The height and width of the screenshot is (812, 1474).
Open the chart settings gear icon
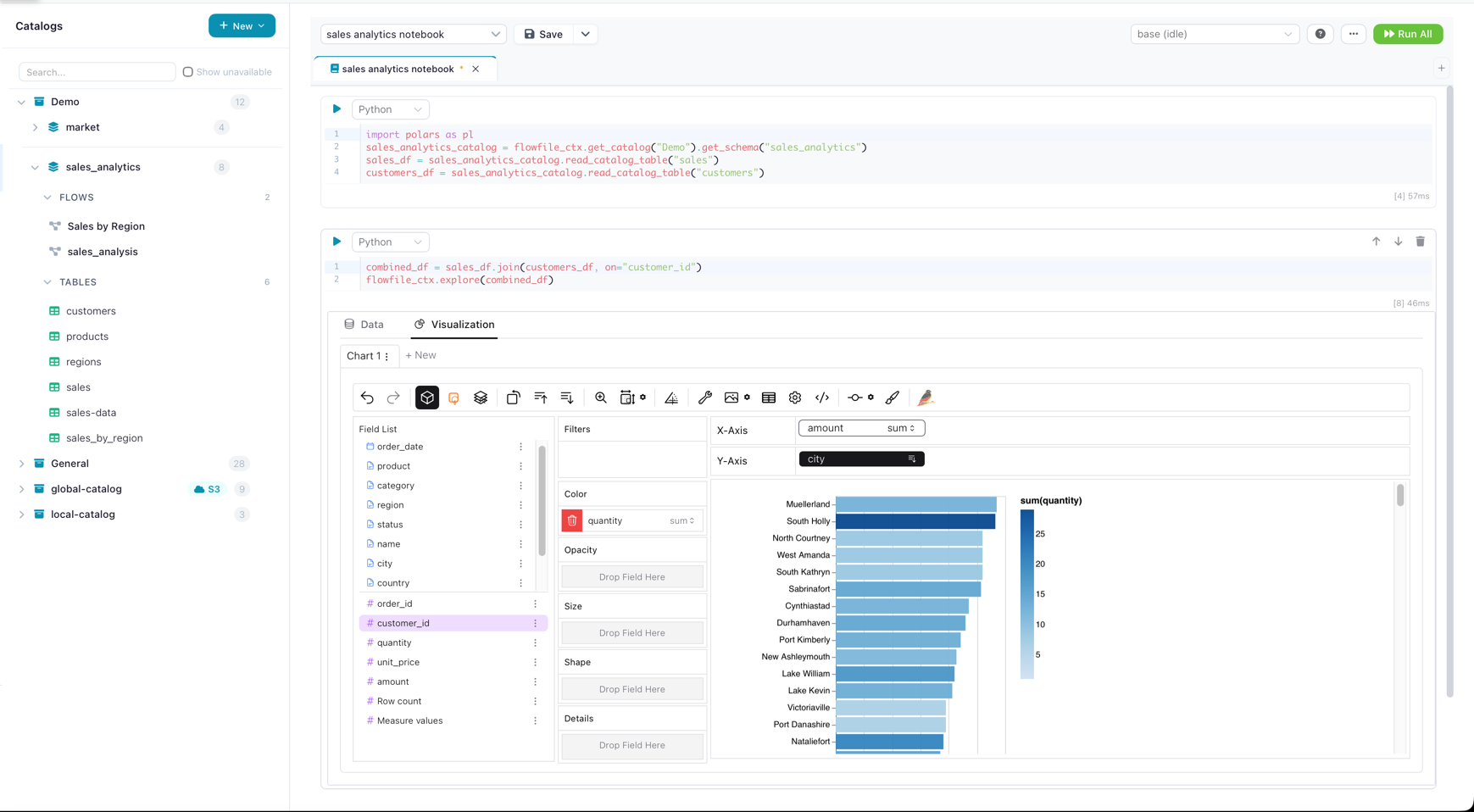pos(795,398)
